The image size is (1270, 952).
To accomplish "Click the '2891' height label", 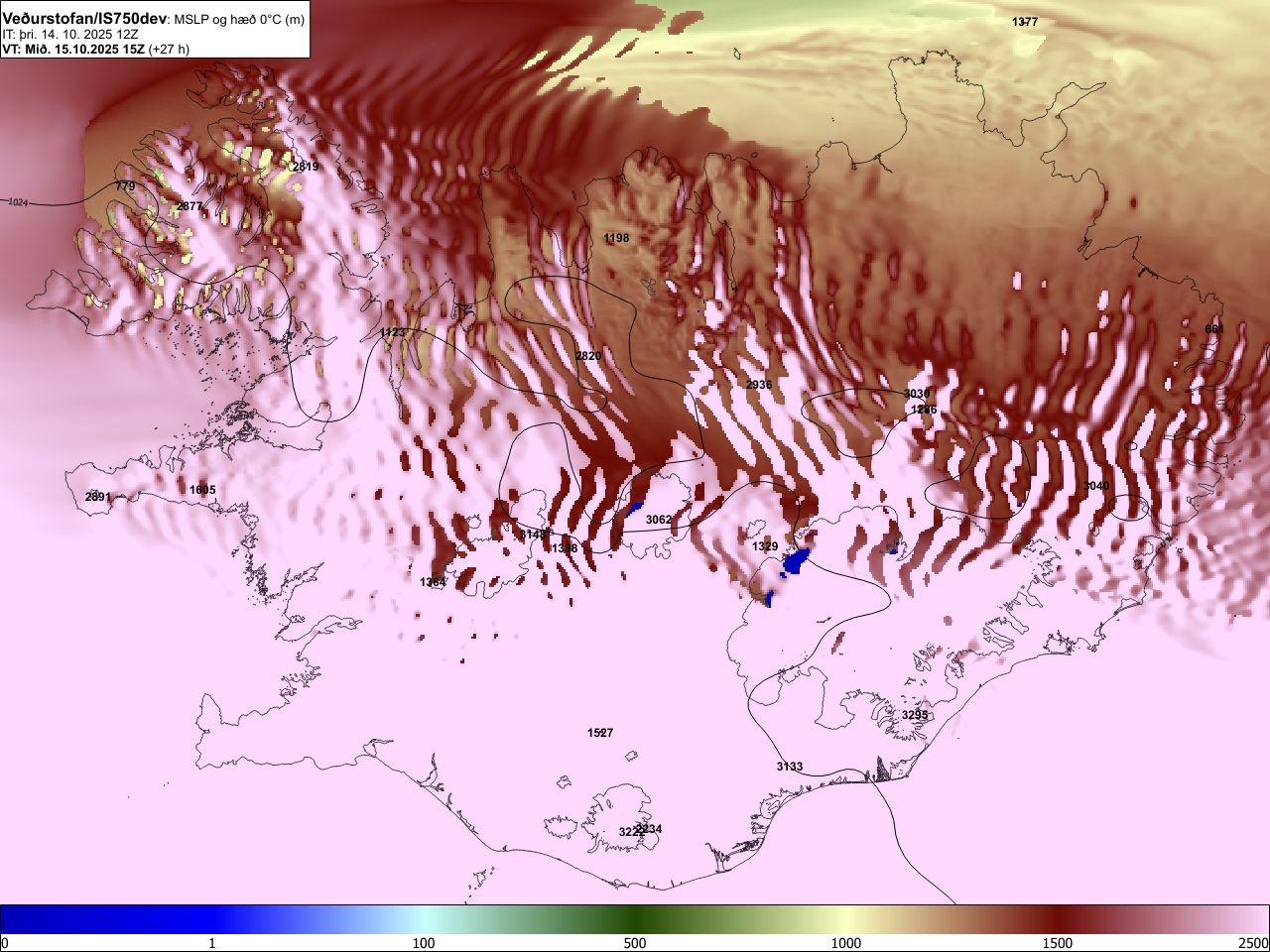I will (x=97, y=497).
